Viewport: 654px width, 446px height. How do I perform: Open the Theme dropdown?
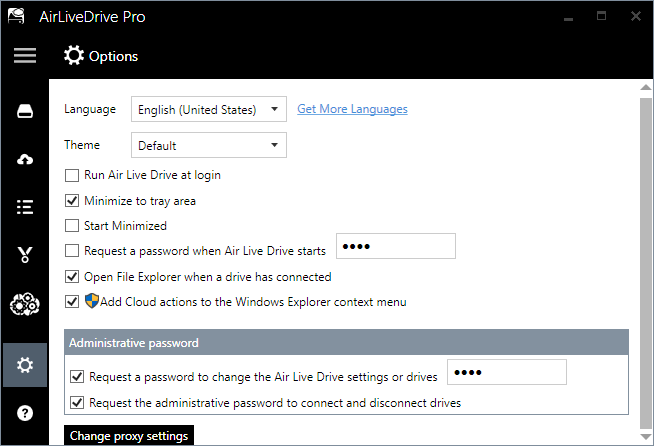209,146
